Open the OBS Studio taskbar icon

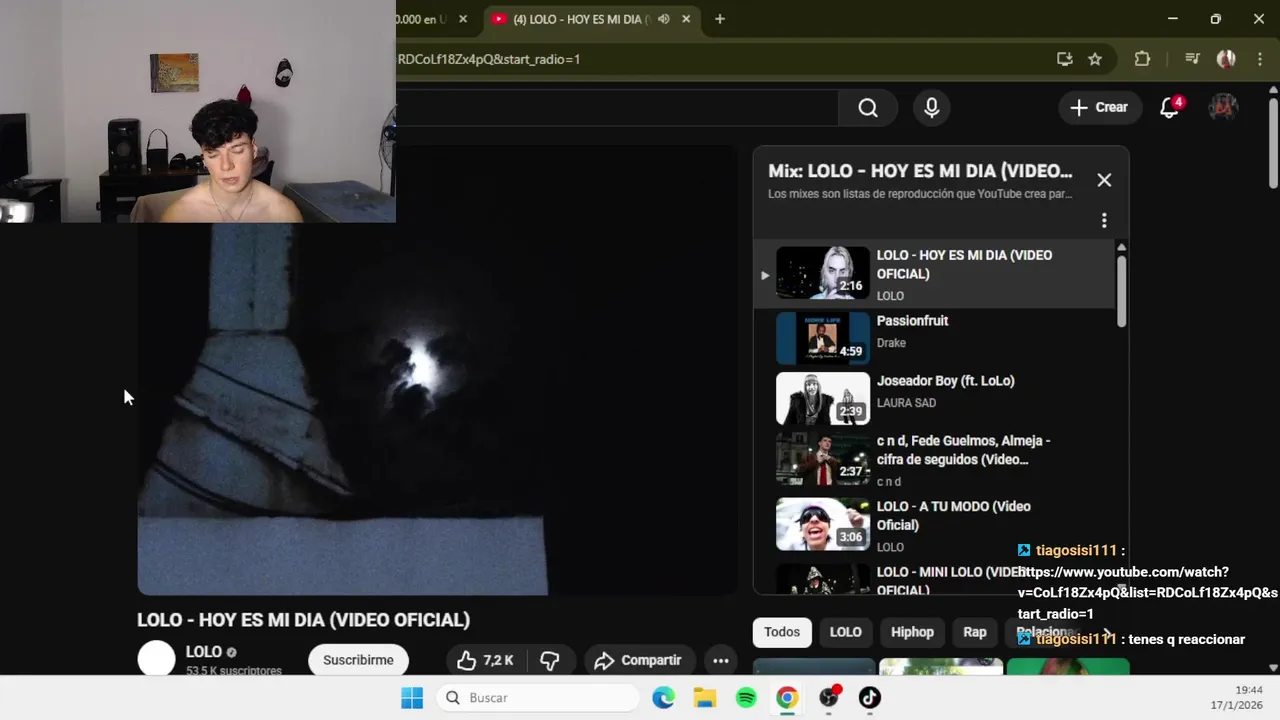click(x=829, y=698)
